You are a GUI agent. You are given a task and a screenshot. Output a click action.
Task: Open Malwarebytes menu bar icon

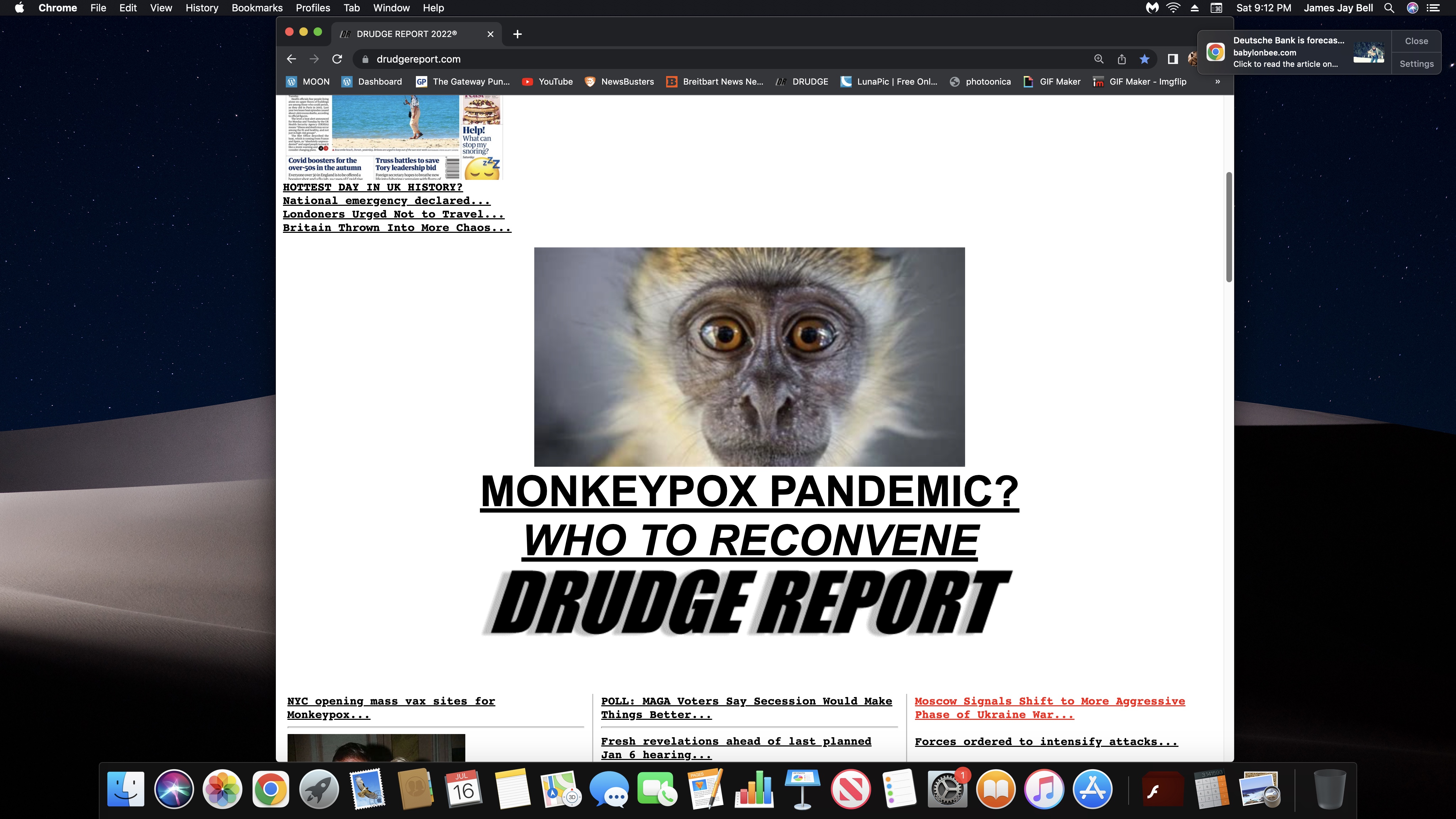coord(1152,8)
